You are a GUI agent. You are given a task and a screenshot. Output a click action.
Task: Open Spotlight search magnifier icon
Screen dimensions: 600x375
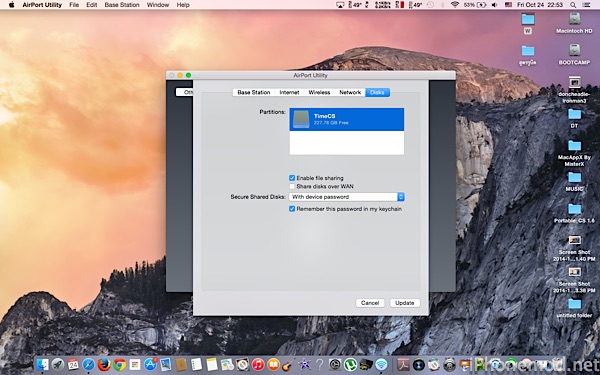point(573,5)
